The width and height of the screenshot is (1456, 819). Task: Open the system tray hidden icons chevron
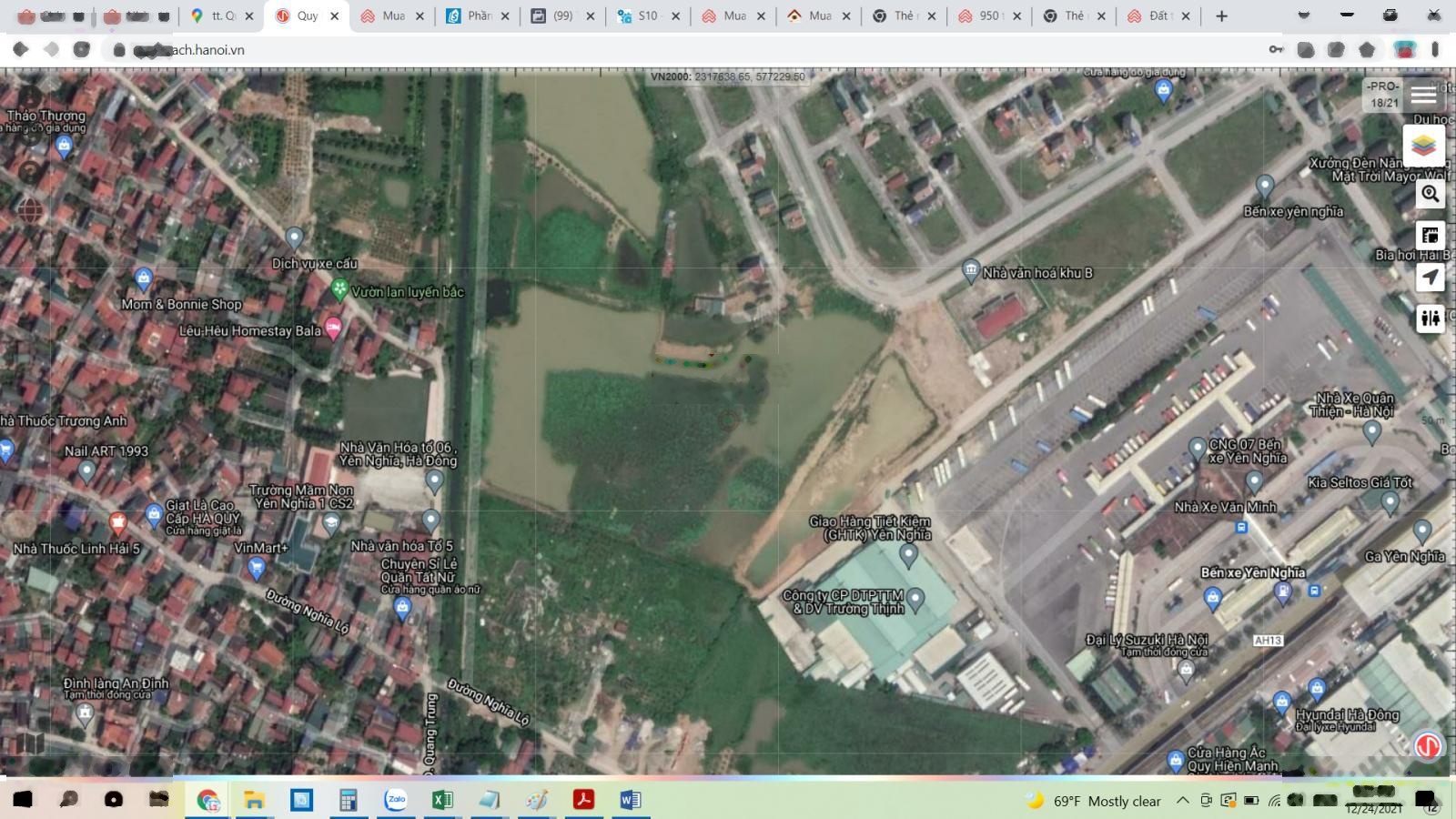(x=1182, y=801)
